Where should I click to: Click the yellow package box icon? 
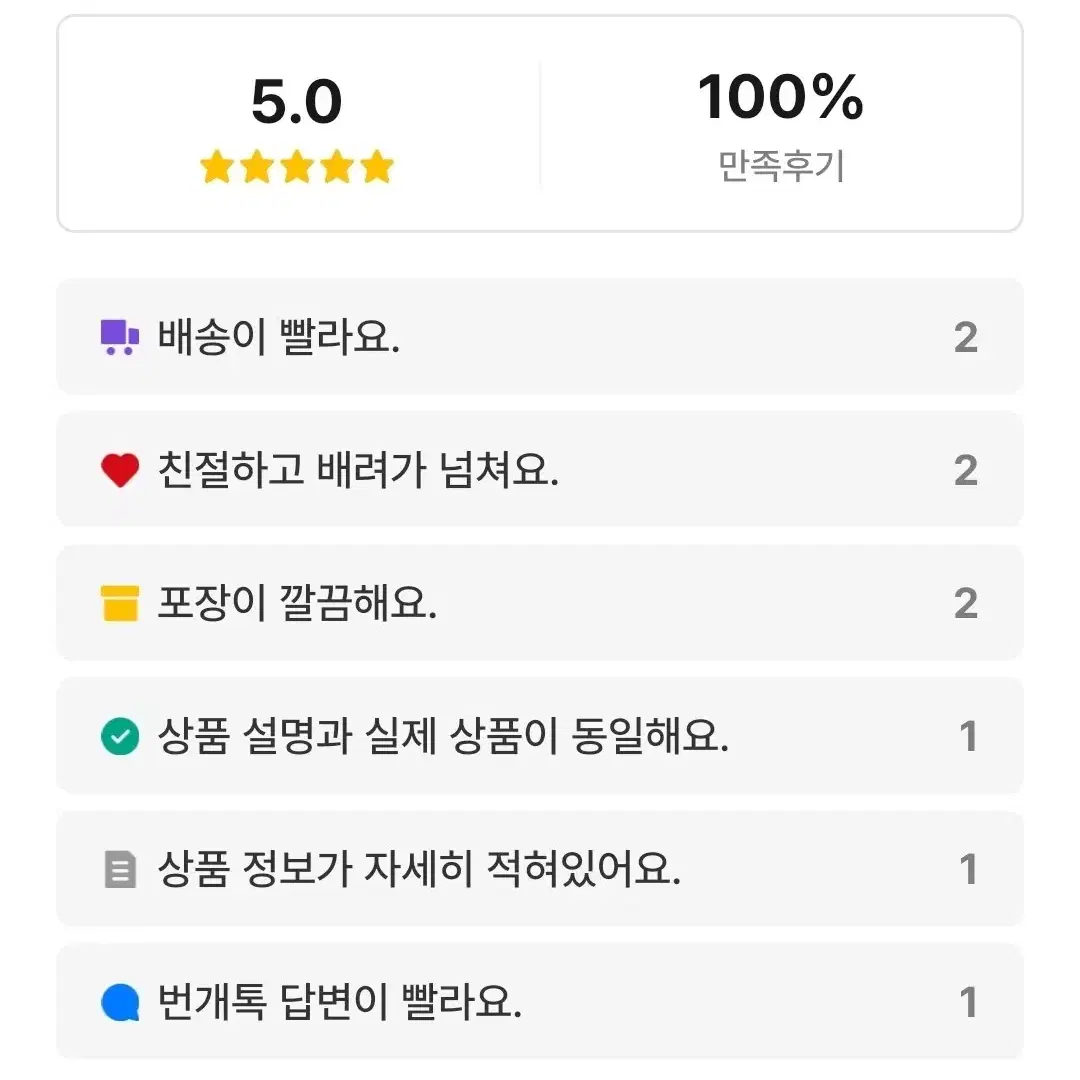coord(120,603)
